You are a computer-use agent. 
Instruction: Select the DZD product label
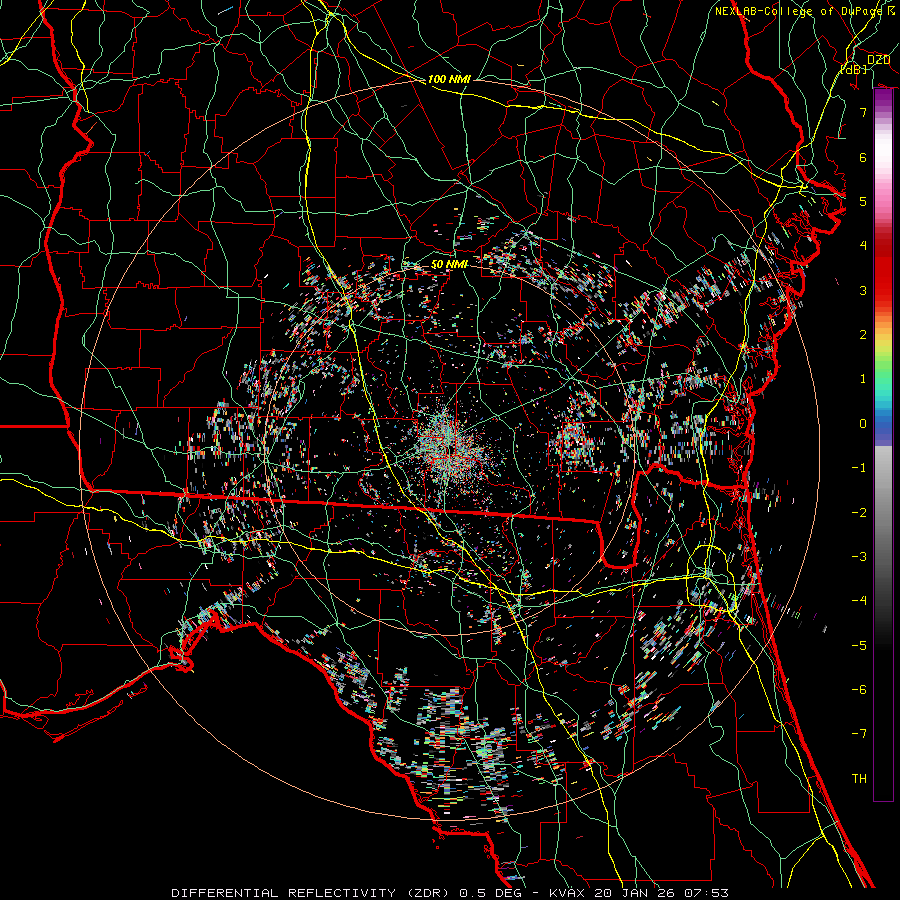(878, 60)
